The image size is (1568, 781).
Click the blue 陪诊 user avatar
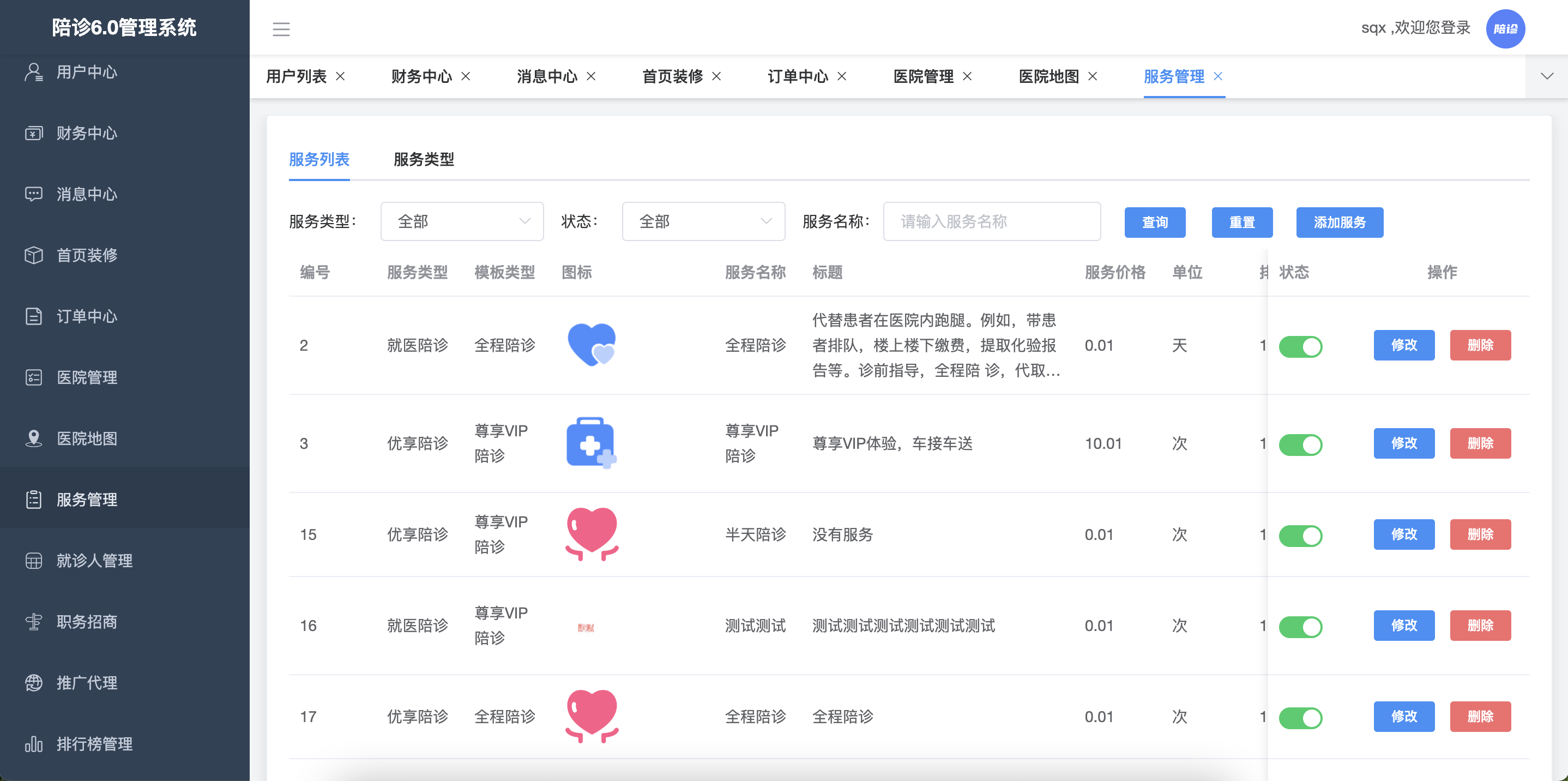pos(1505,28)
